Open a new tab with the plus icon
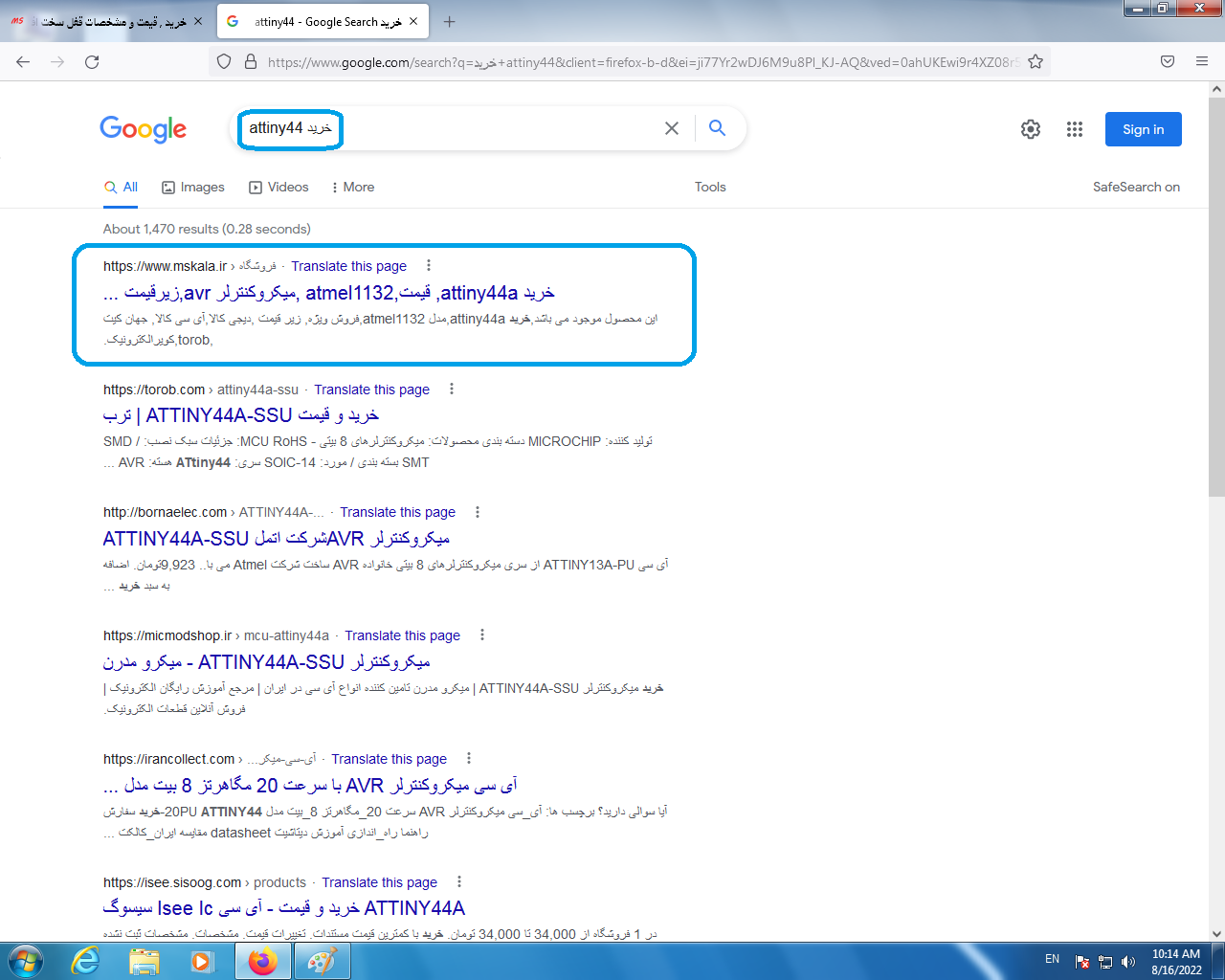Screen dimensions: 1225x980 pyautogui.click(x=450, y=21)
